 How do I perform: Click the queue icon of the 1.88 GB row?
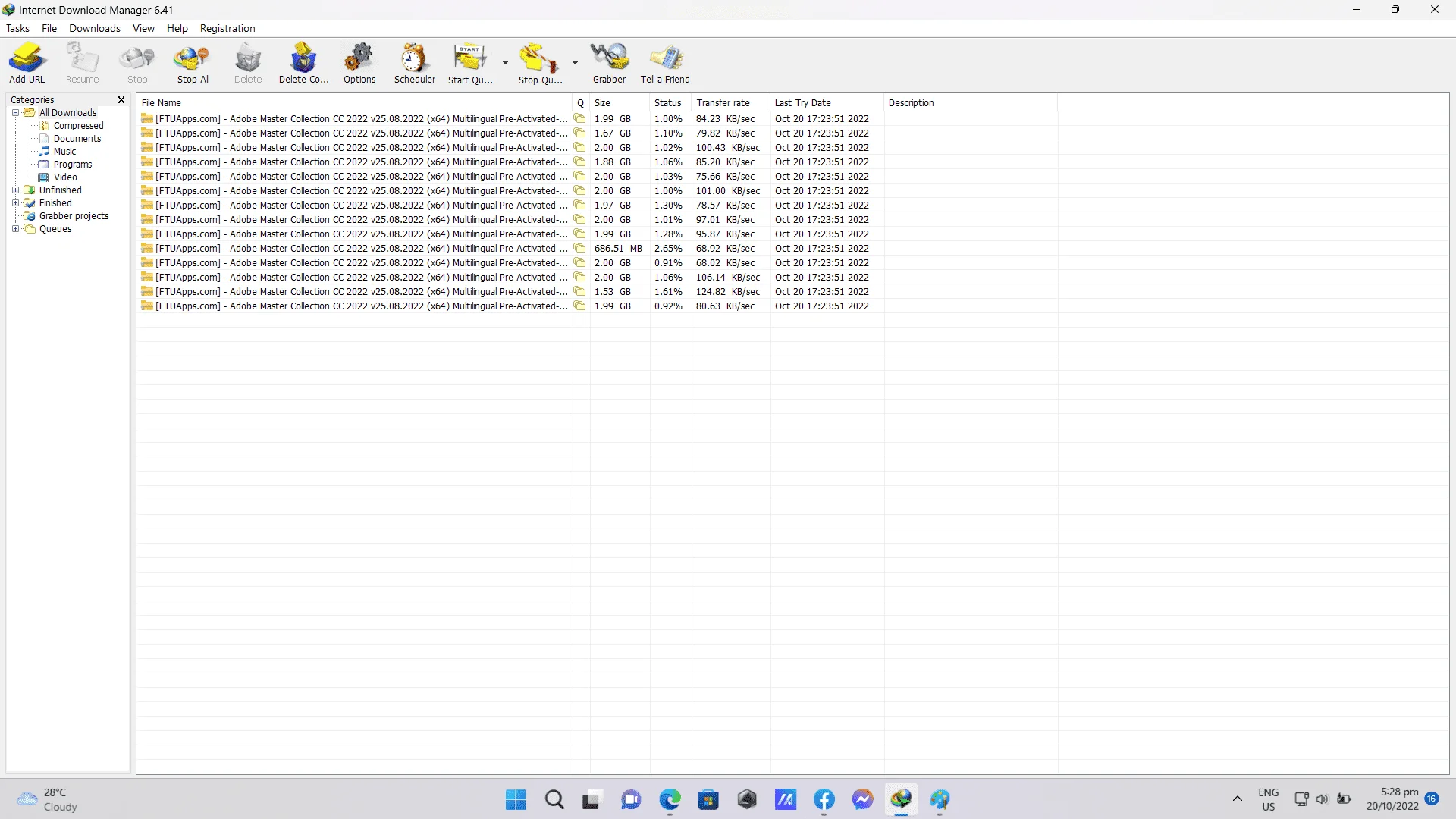pos(579,162)
